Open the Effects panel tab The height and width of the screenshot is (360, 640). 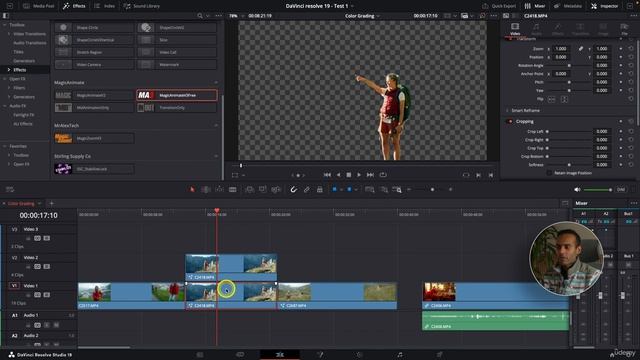pos(74,6)
